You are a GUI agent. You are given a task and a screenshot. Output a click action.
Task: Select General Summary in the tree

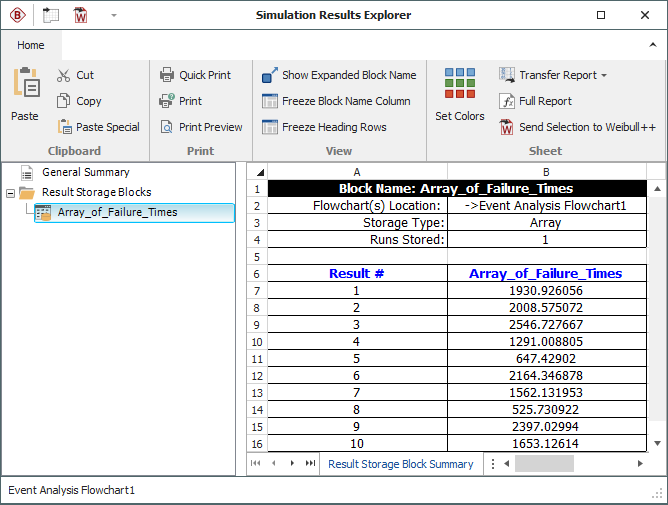click(85, 172)
